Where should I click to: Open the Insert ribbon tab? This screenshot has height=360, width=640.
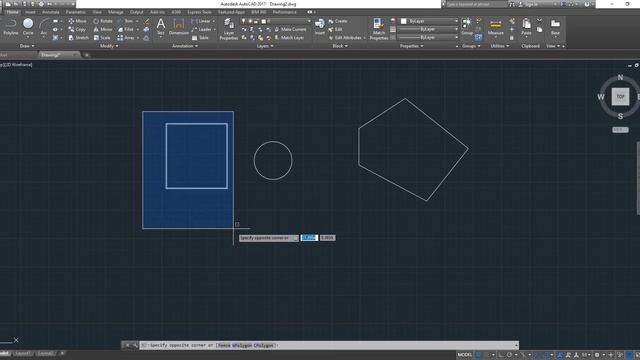[30, 12]
